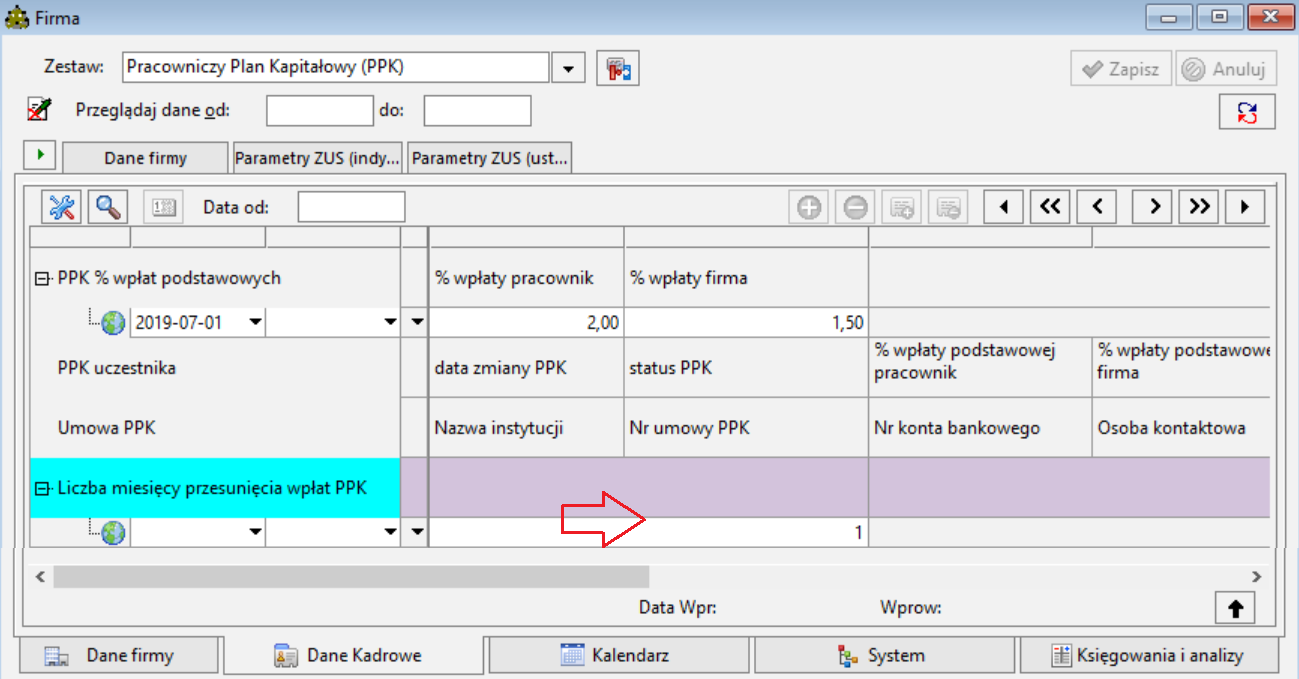Go to previous record chevron
Screen dimensions: 1299x679
click(x=1097, y=207)
